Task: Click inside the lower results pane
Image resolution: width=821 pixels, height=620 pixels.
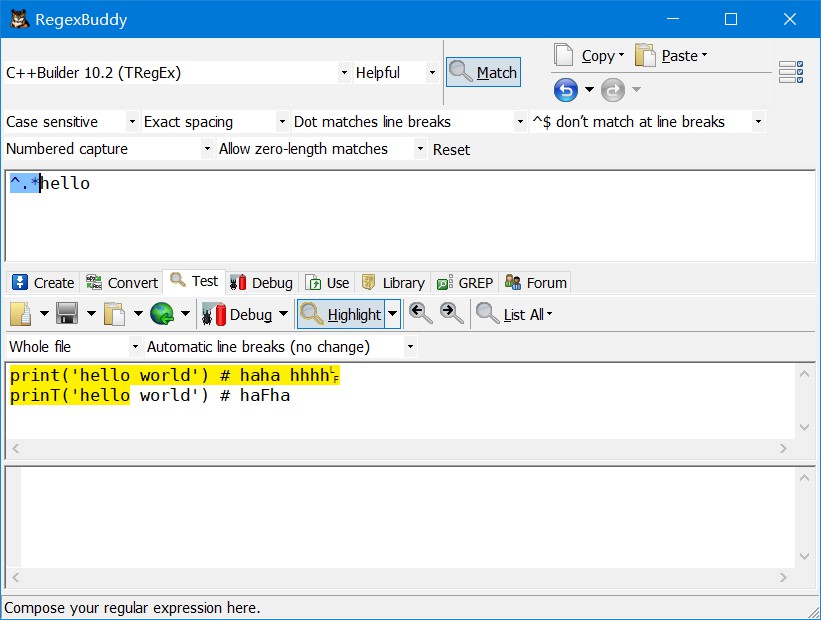Action: 408,517
